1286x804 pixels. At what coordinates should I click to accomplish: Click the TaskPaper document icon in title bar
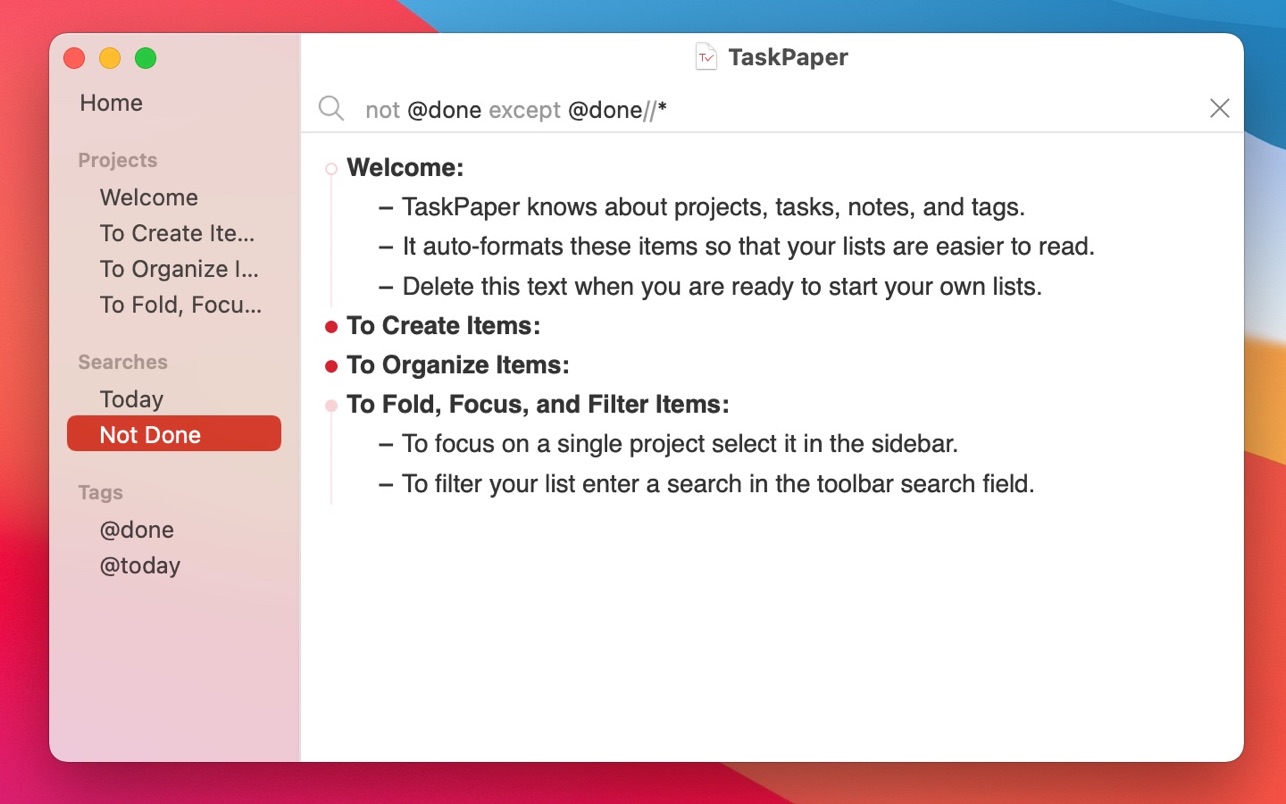click(x=706, y=57)
